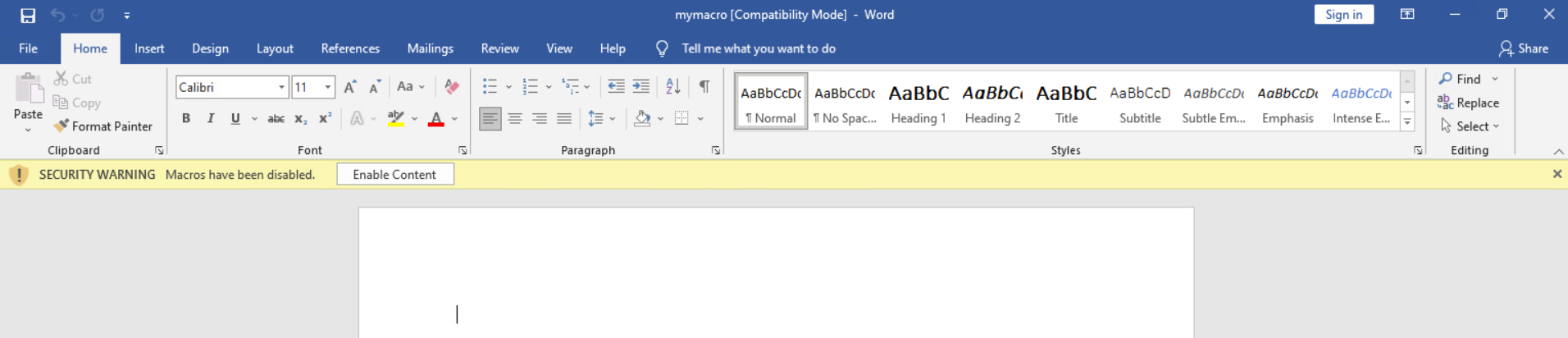This screenshot has height=338, width=1568.
Task: Click Enable Content button
Action: 394,175
